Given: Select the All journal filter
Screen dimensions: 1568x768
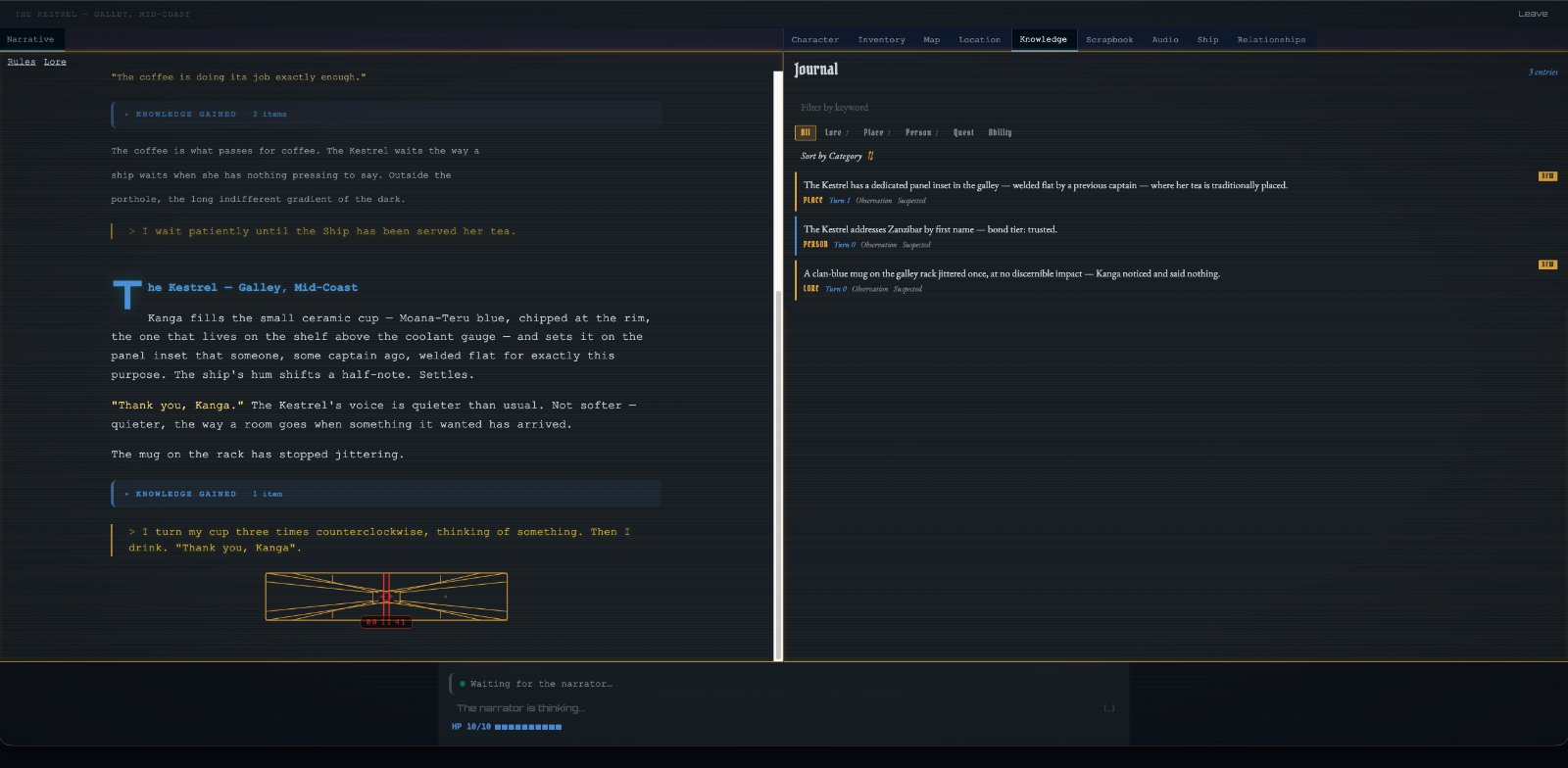Looking at the screenshot, I should pos(806,132).
